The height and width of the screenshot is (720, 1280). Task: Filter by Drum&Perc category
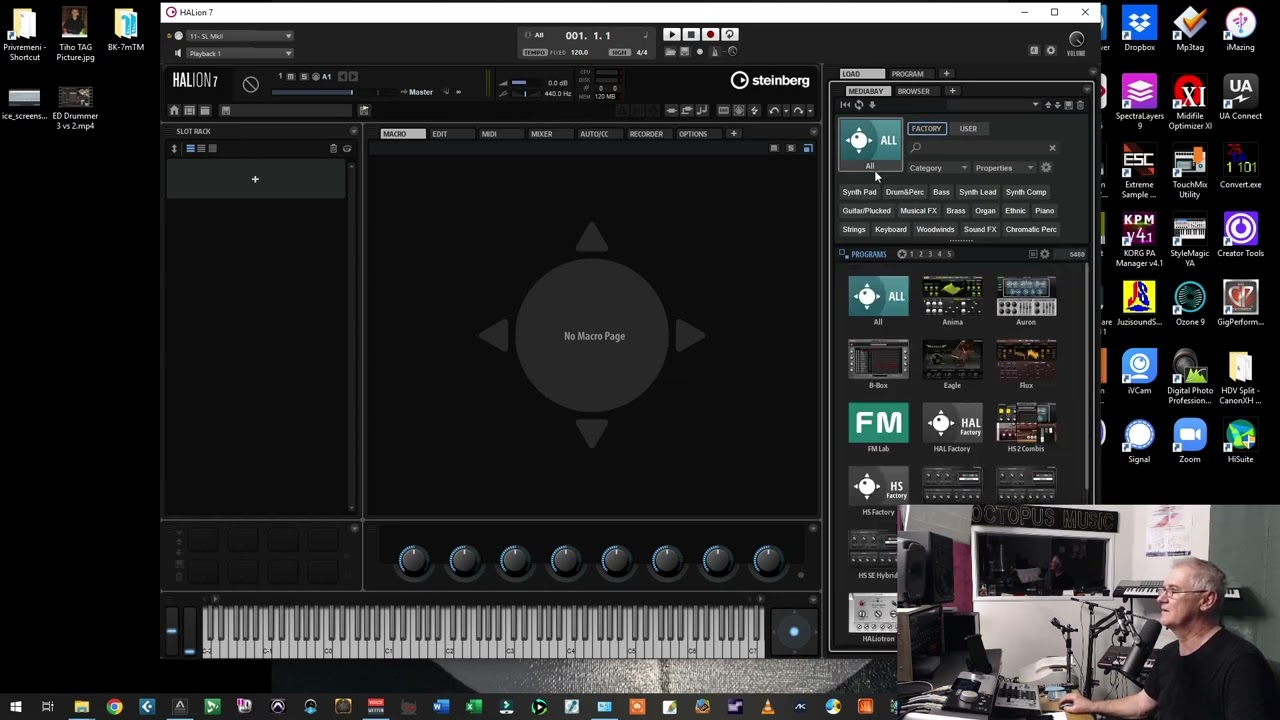click(x=905, y=192)
